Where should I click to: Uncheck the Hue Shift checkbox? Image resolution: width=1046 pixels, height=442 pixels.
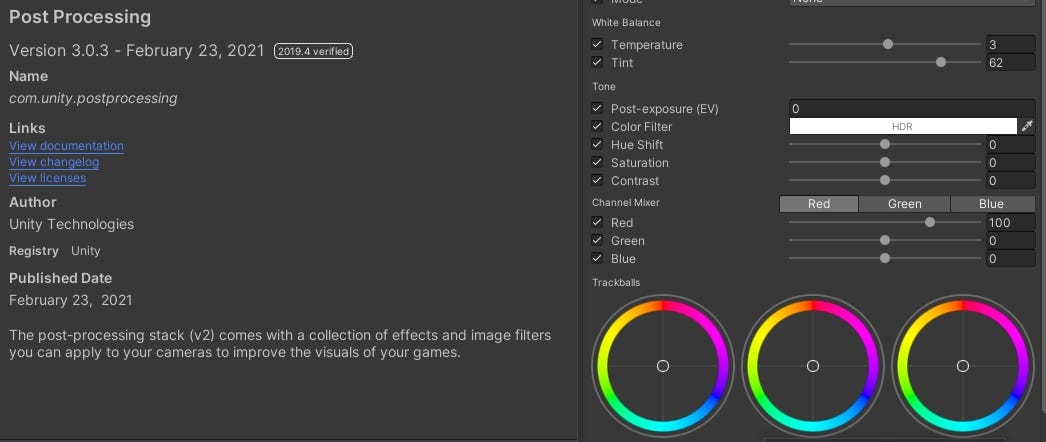point(597,144)
